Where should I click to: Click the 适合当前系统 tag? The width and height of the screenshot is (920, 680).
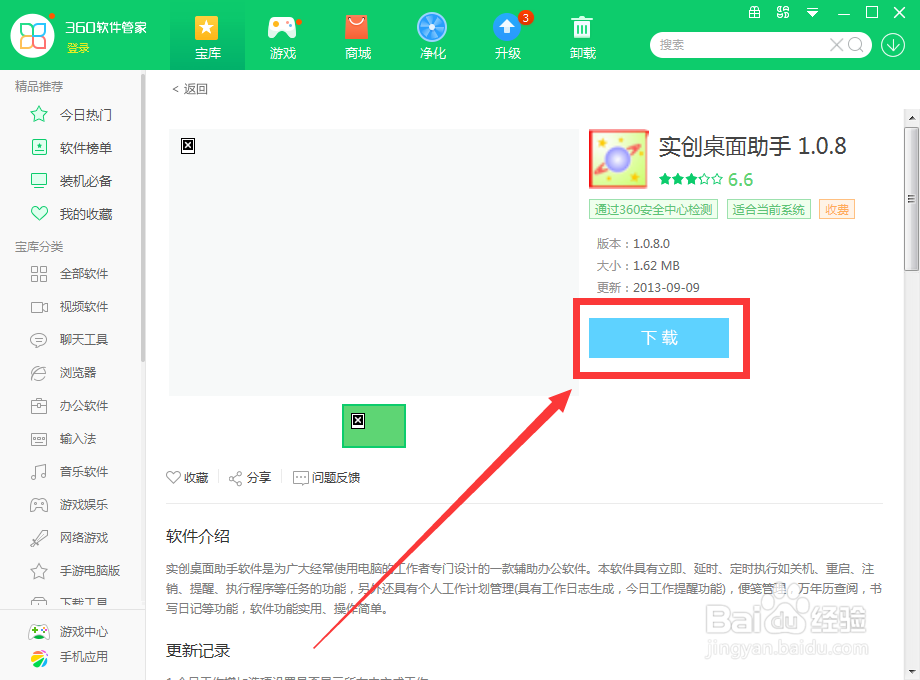point(769,209)
